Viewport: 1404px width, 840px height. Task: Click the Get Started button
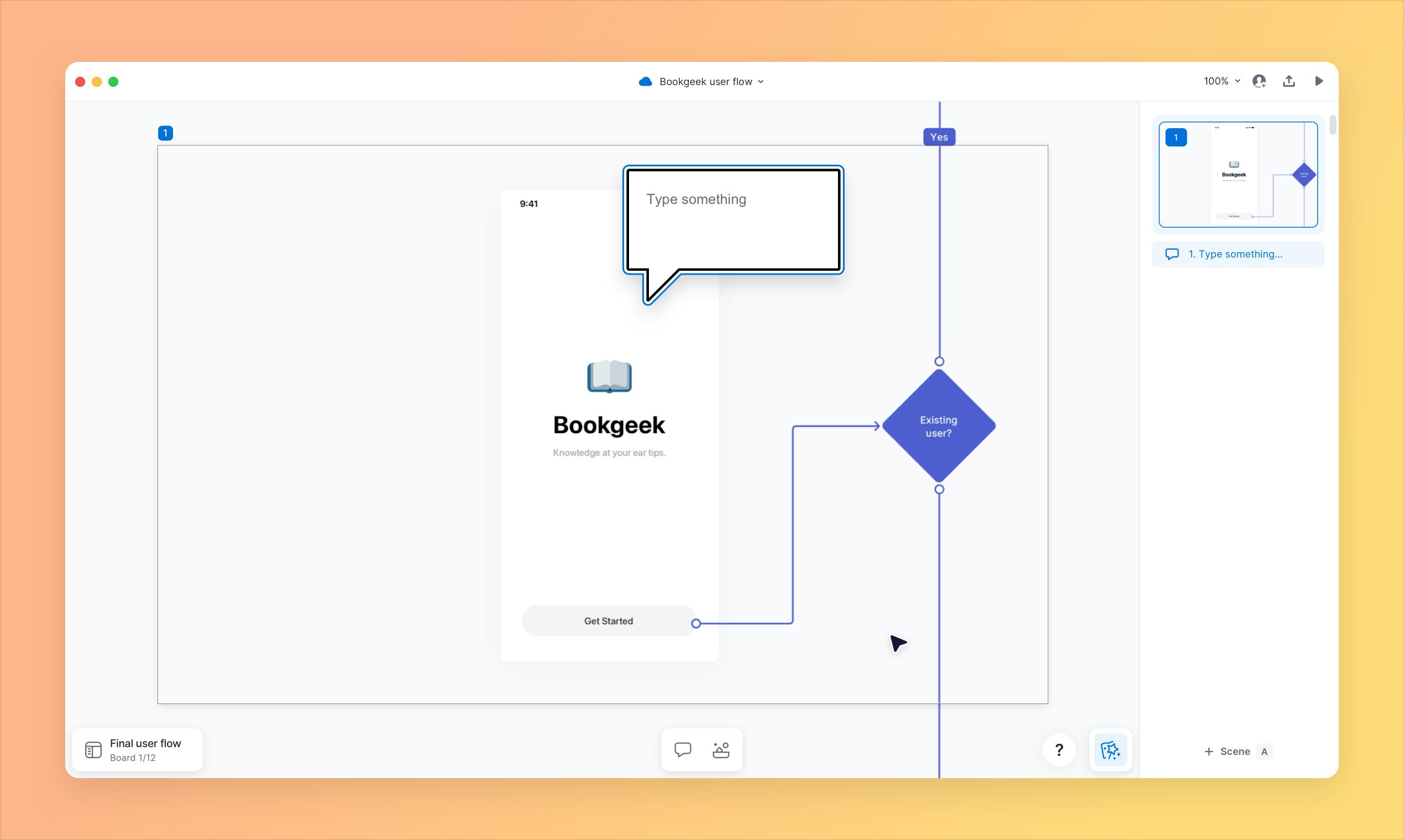608,621
